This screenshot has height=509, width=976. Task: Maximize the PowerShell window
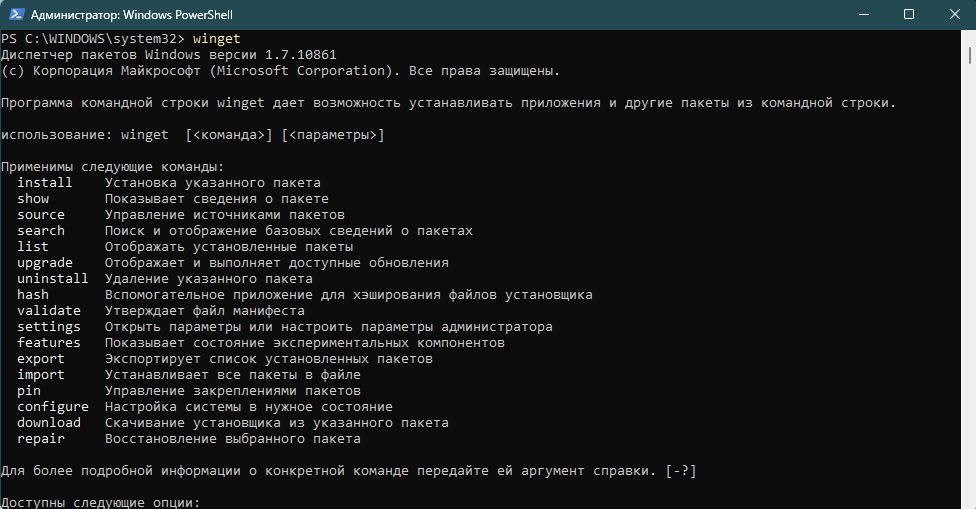point(909,15)
